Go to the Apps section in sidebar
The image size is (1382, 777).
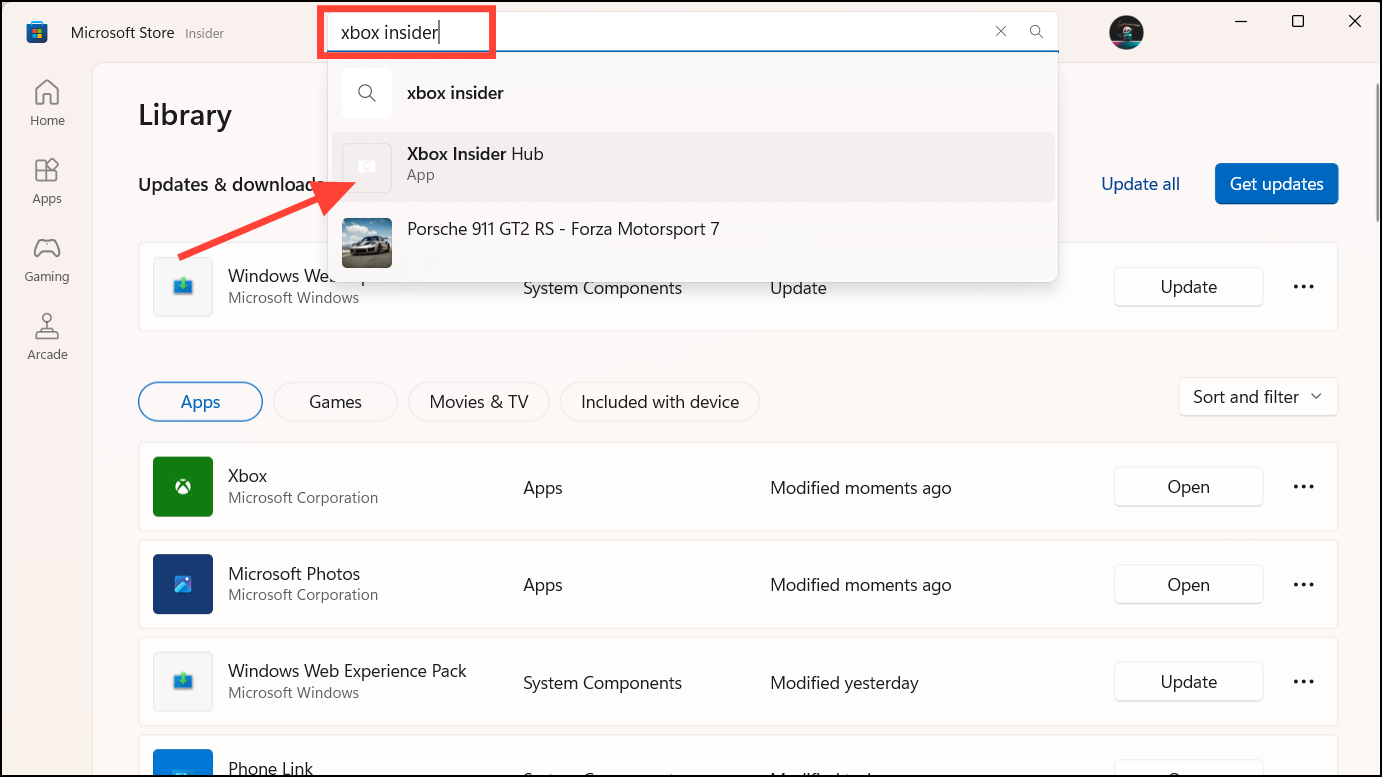click(x=47, y=182)
